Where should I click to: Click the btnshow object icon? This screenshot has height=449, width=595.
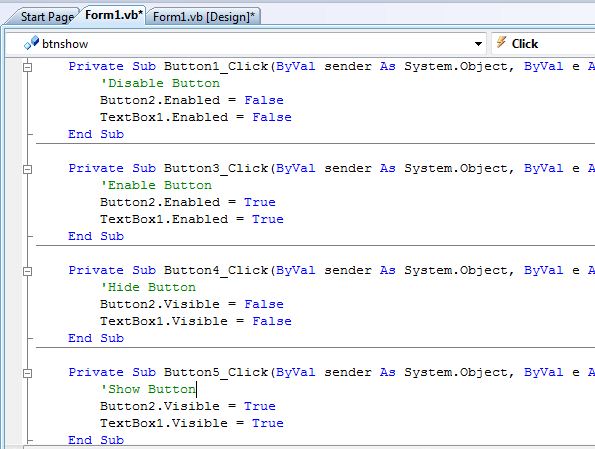(31, 43)
